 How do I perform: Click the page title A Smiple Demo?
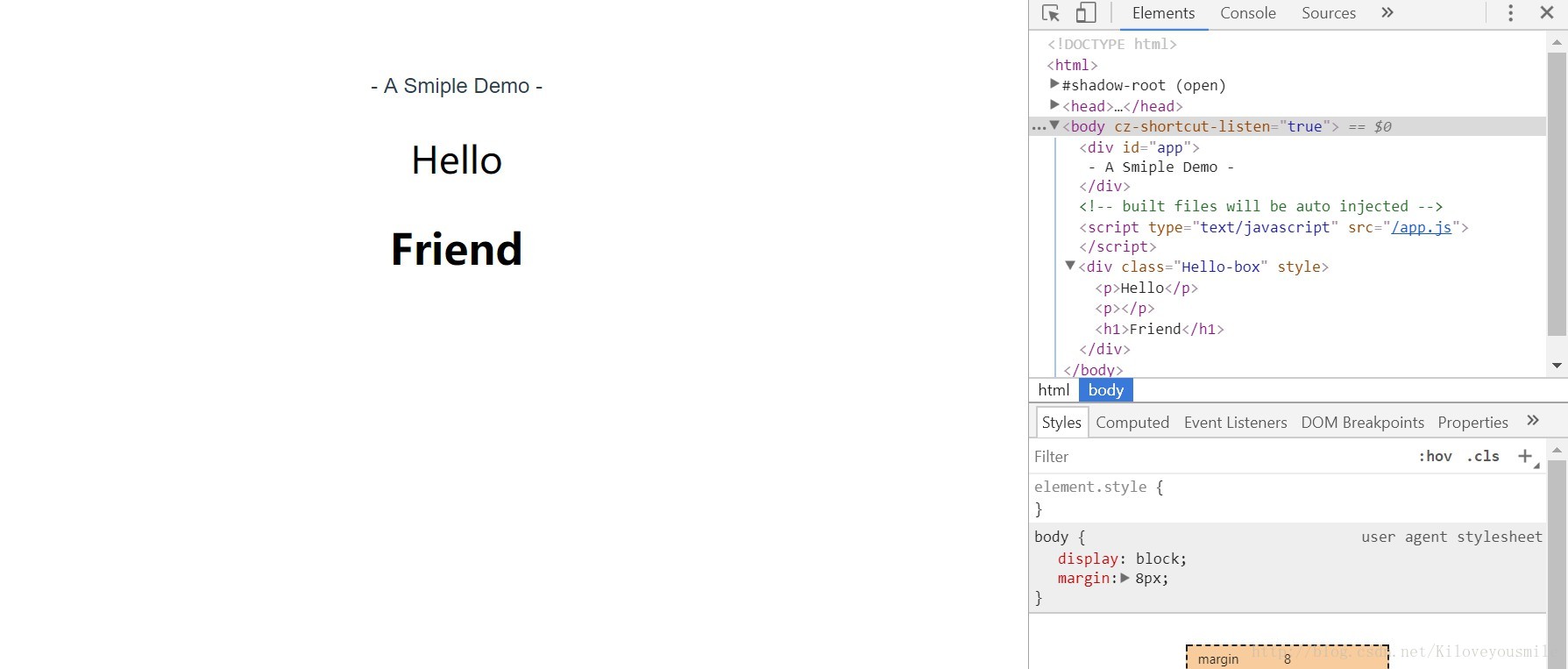click(x=457, y=86)
